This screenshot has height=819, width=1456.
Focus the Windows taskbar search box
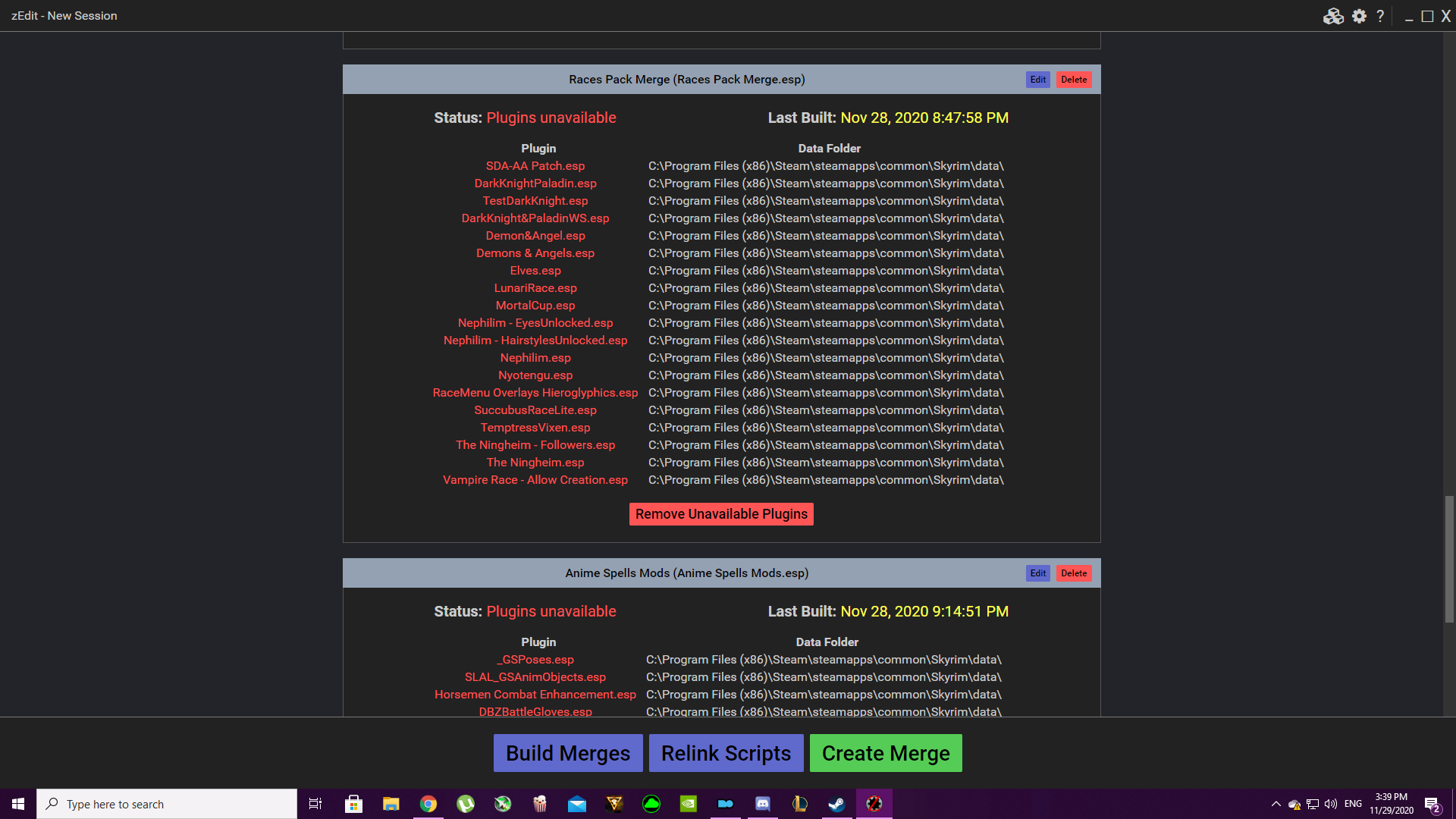pos(167,804)
